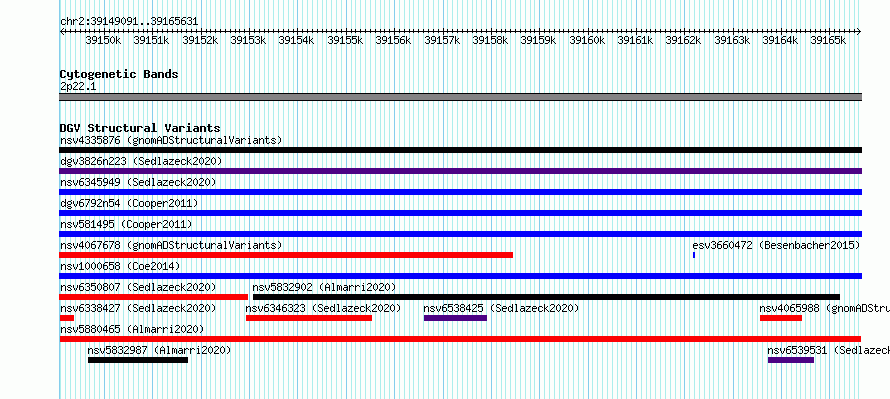Click the nsv6346323 red variant bar

click(x=309, y=318)
